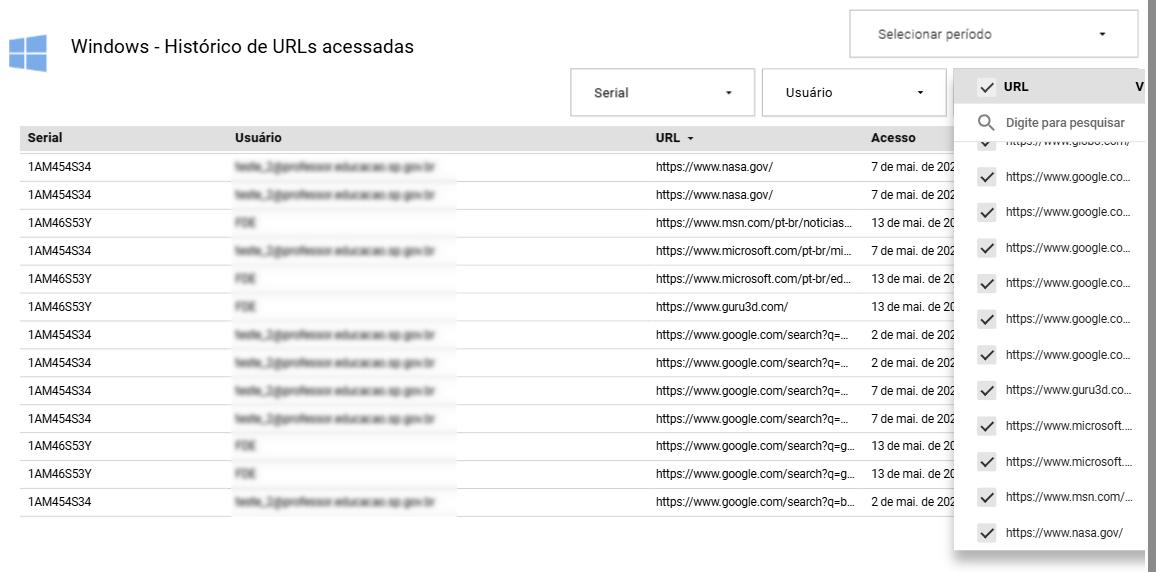Uncheck the google.com checkbox directly above guru3d
Image resolution: width=1156 pixels, height=572 pixels.
[x=987, y=355]
